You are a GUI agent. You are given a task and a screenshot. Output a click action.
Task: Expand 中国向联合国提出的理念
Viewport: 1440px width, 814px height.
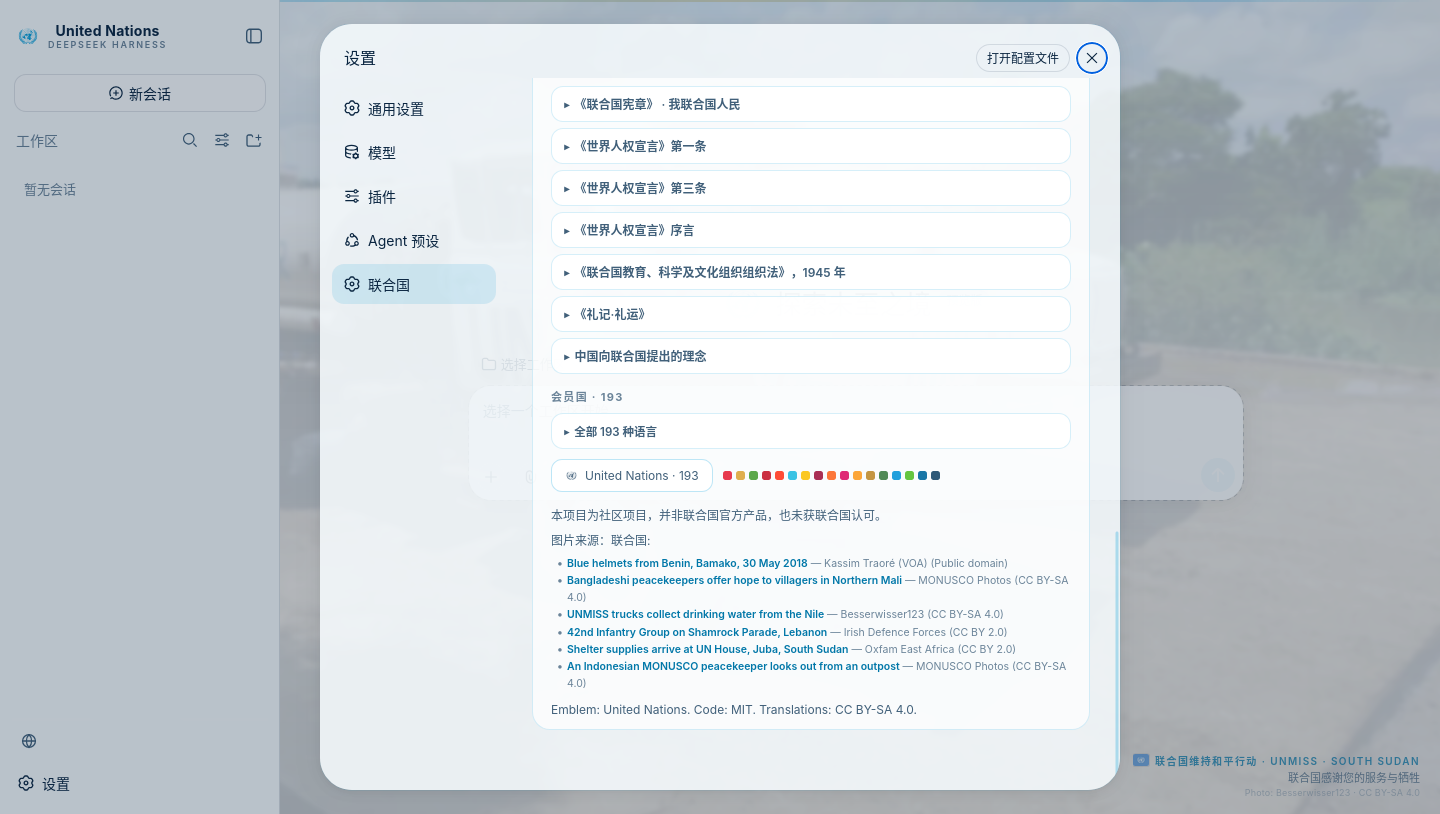coord(811,356)
